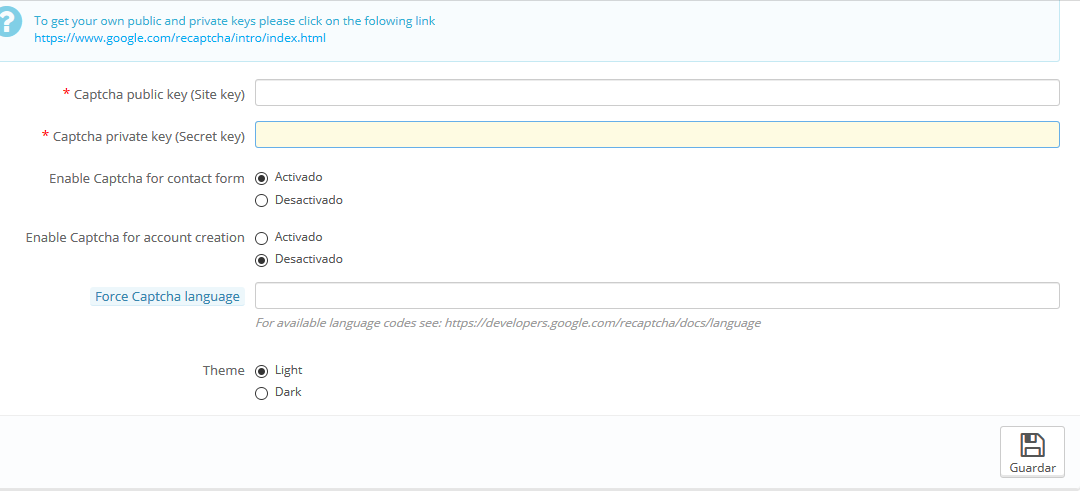Select Desactivado for contact form Captcha

click(x=262, y=200)
